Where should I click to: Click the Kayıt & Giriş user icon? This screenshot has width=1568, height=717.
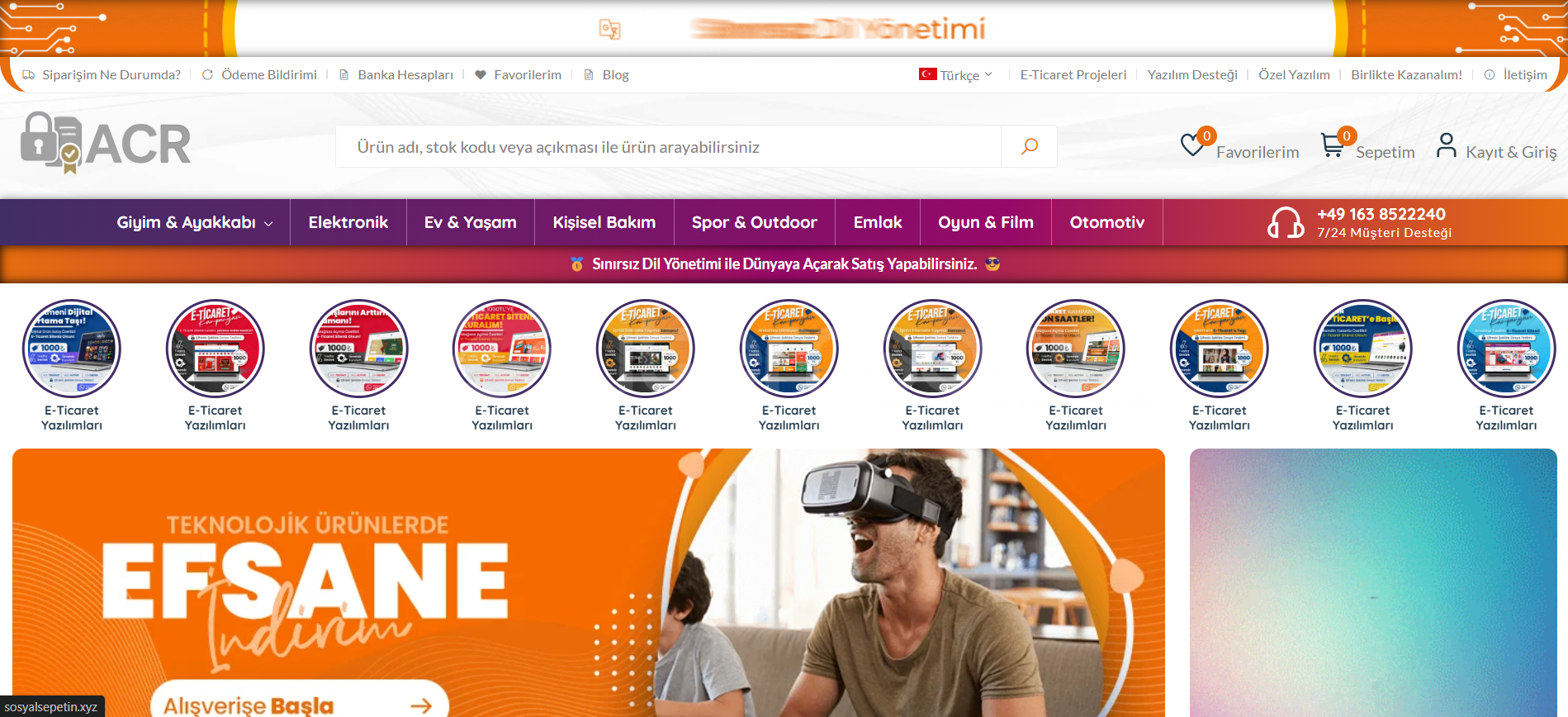pyautogui.click(x=1446, y=145)
